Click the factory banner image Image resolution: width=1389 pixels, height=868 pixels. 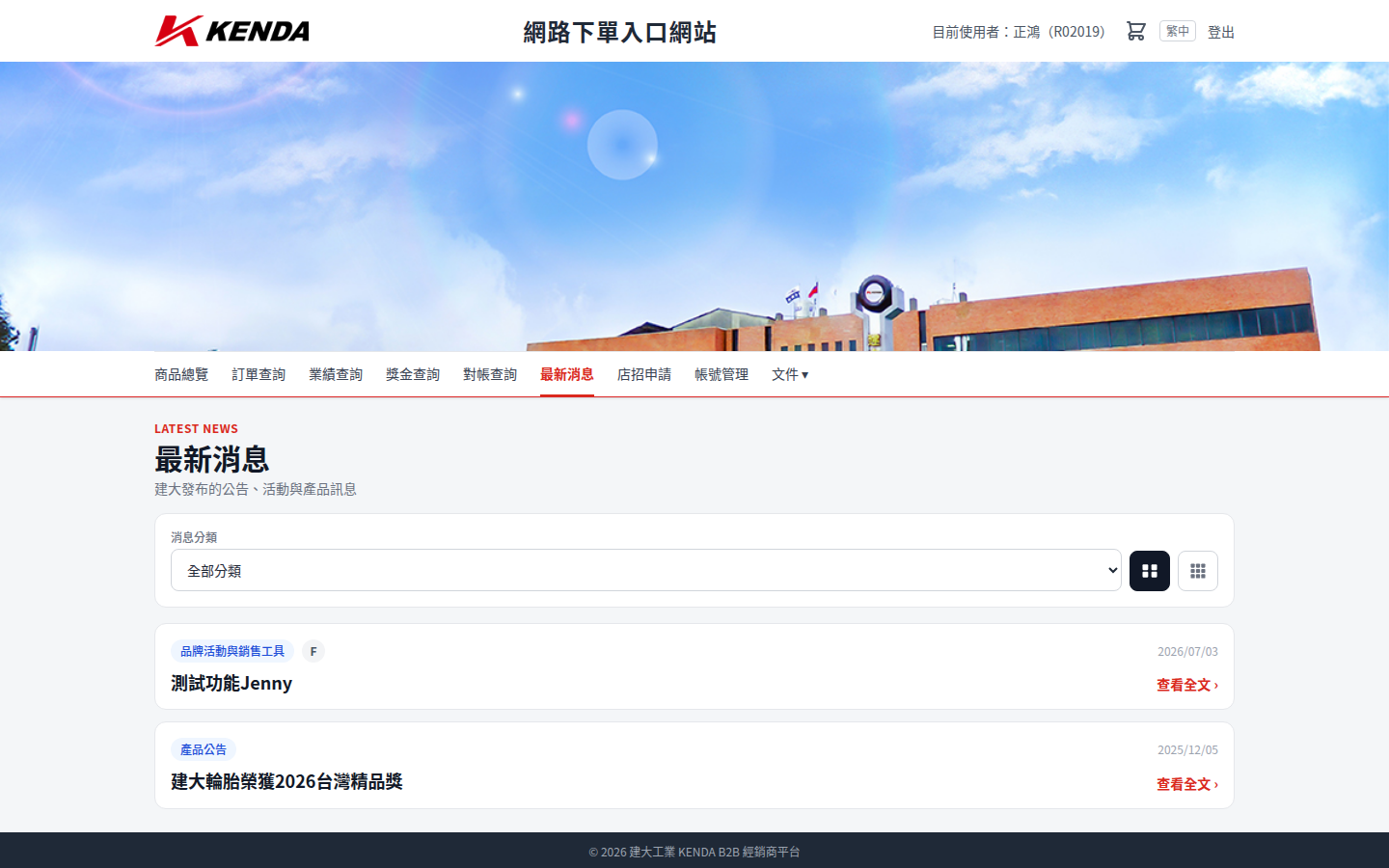click(x=694, y=206)
